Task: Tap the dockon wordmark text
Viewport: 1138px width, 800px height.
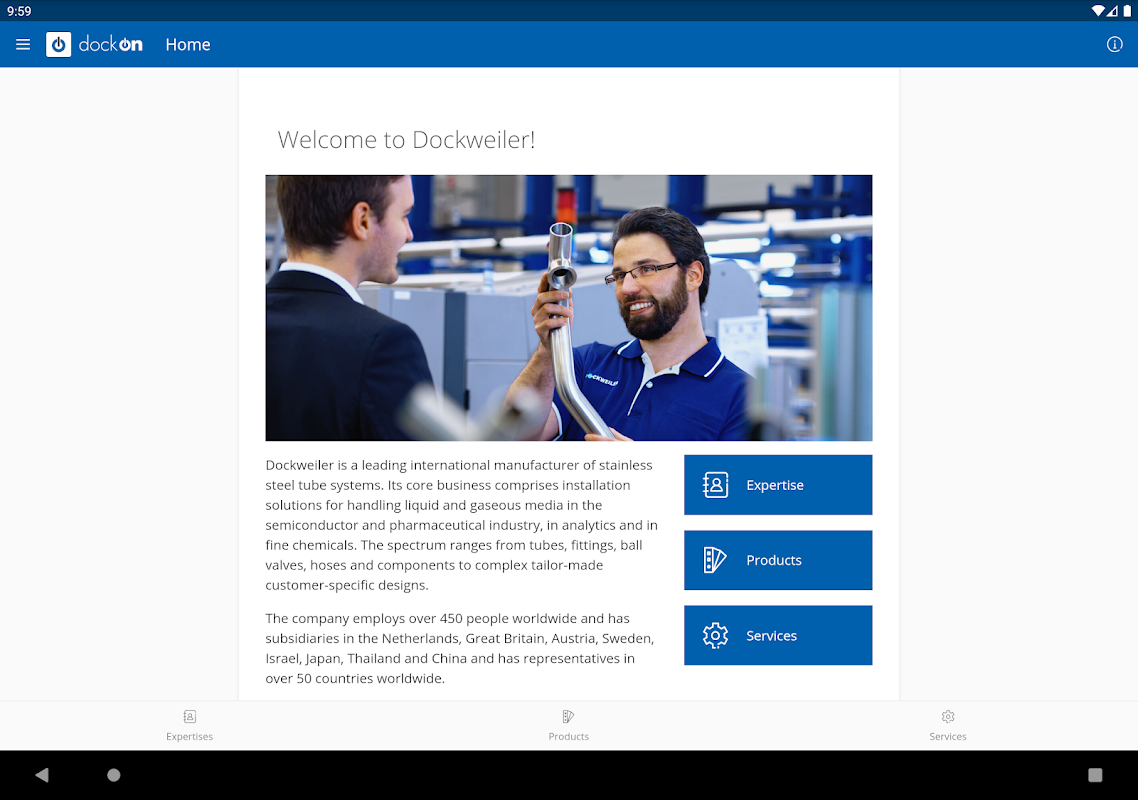Action: point(110,44)
